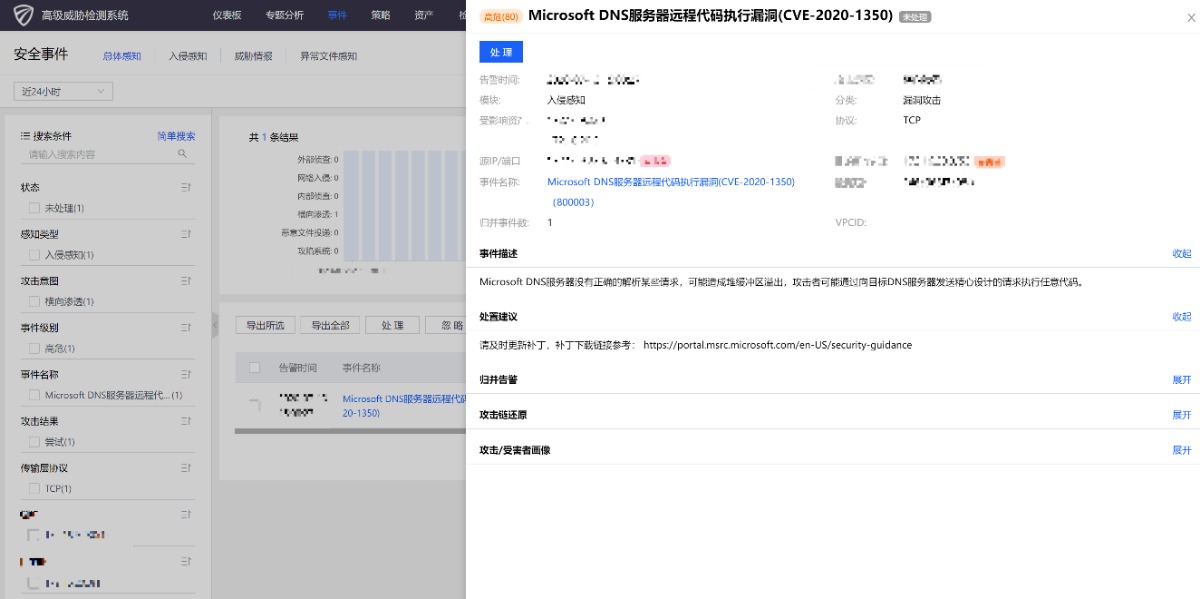This screenshot has height=599, width=1200.
Task: Check the 高危(1) severity filter
Action: tap(35, 348)
